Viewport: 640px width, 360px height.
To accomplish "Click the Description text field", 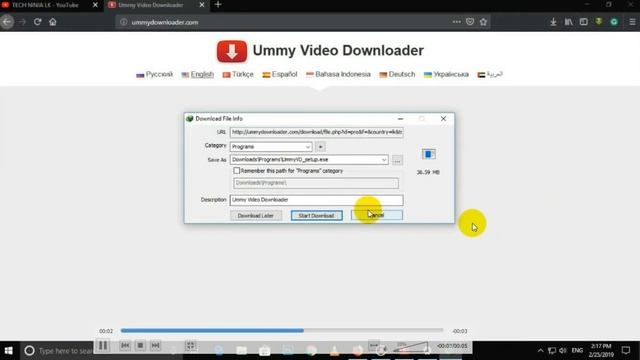I will 316,200.
